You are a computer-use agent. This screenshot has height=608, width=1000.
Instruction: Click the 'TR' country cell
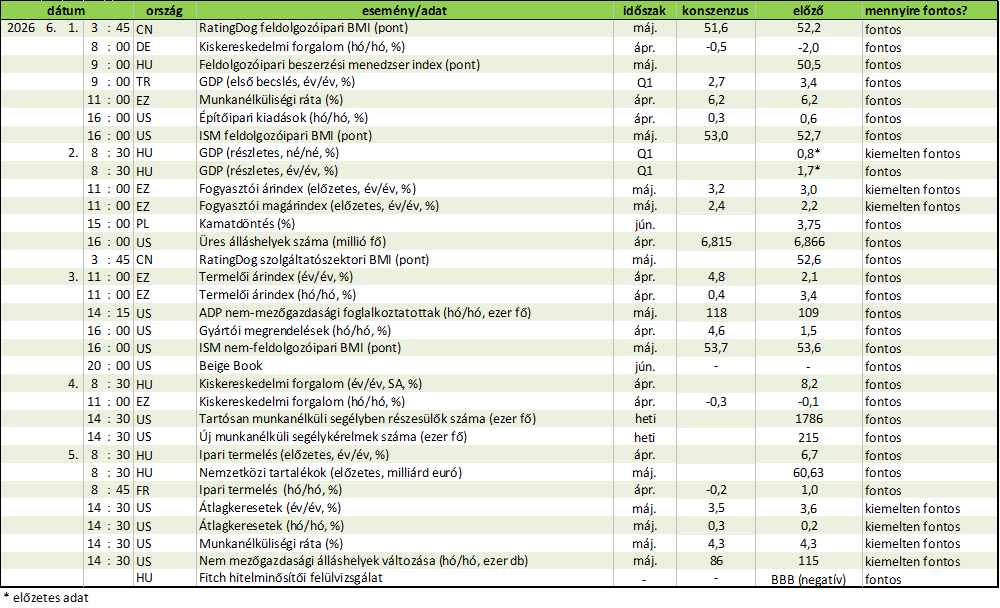pos(143,82)
